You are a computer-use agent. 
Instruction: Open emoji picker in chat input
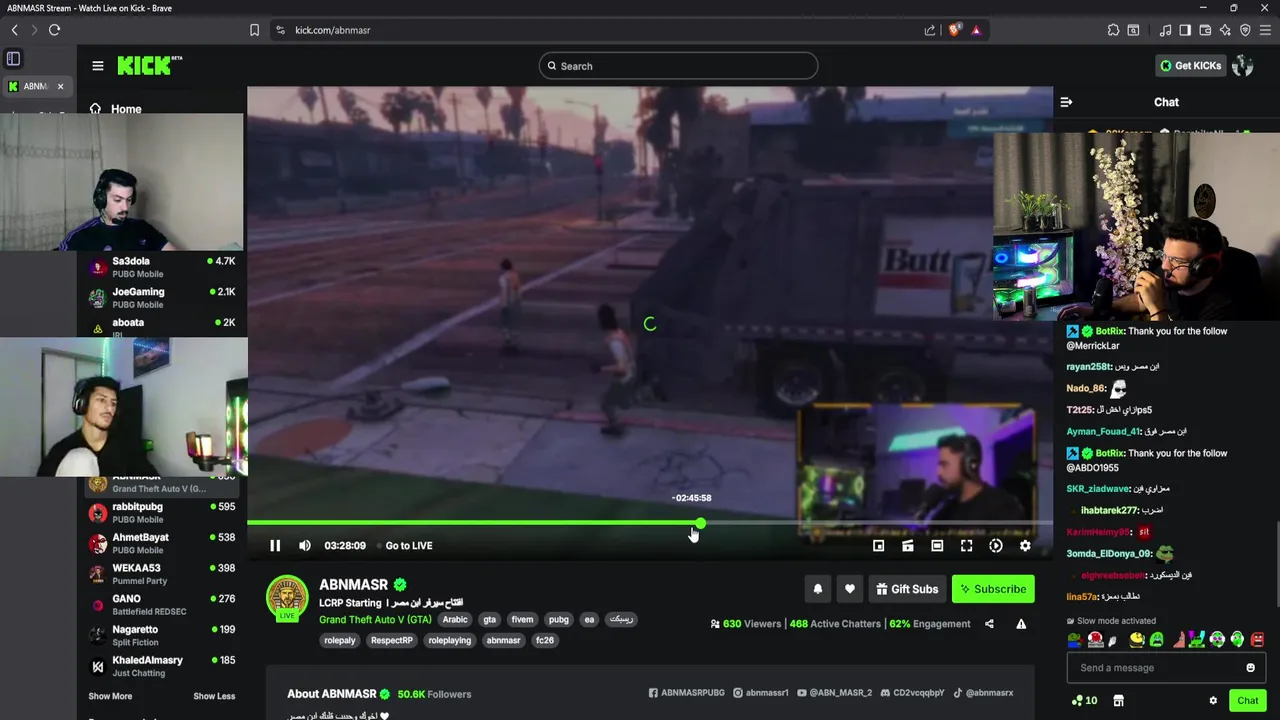(x=1250, y=668)
